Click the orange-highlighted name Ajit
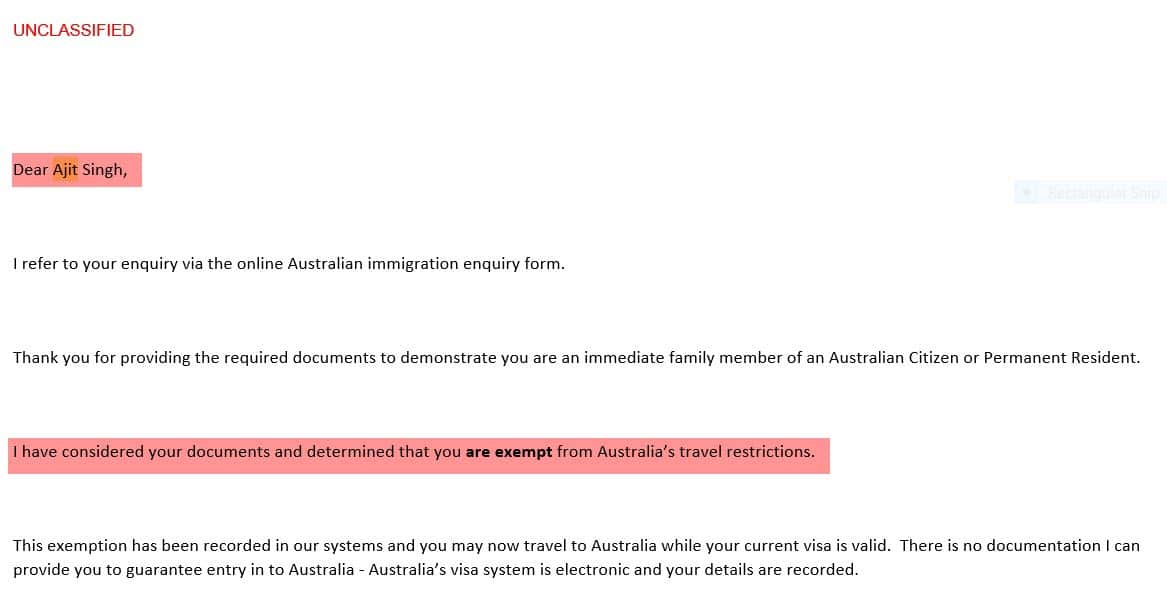Image resolution: width=1167 pixels, height=604 pixels. click(65, 170)
